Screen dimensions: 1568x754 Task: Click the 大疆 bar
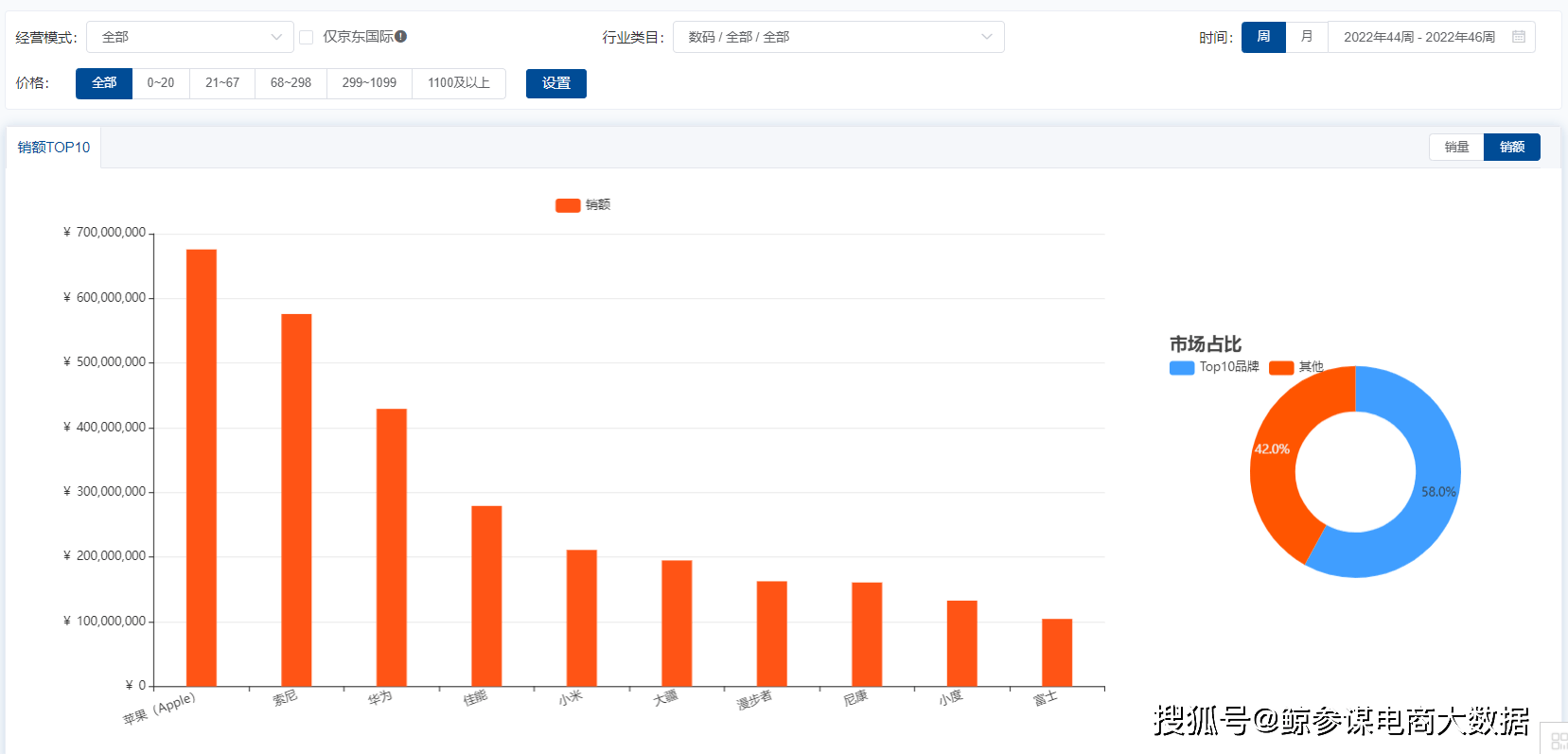(677, 623)
